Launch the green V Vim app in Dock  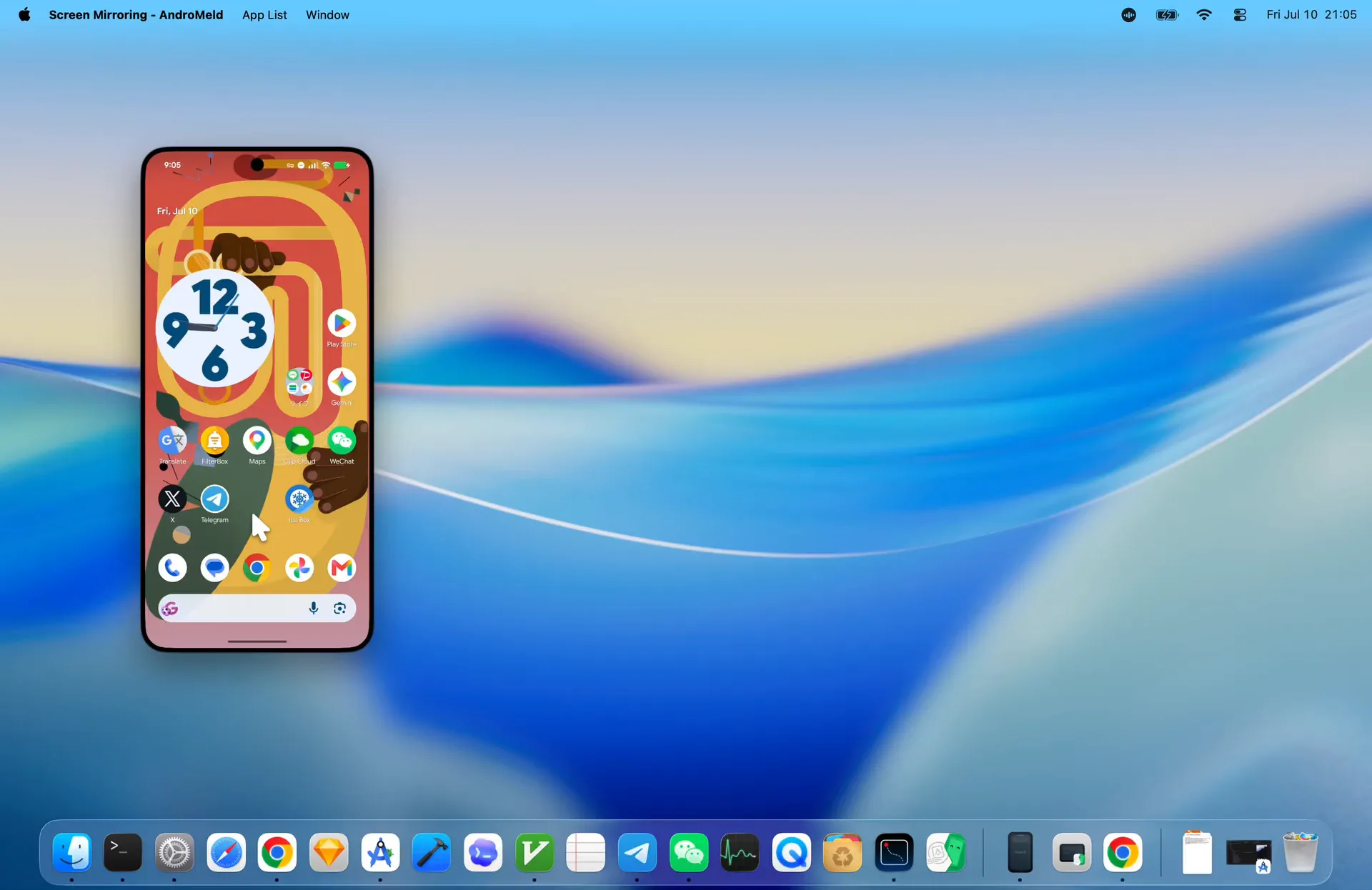[x=535, y=852]
